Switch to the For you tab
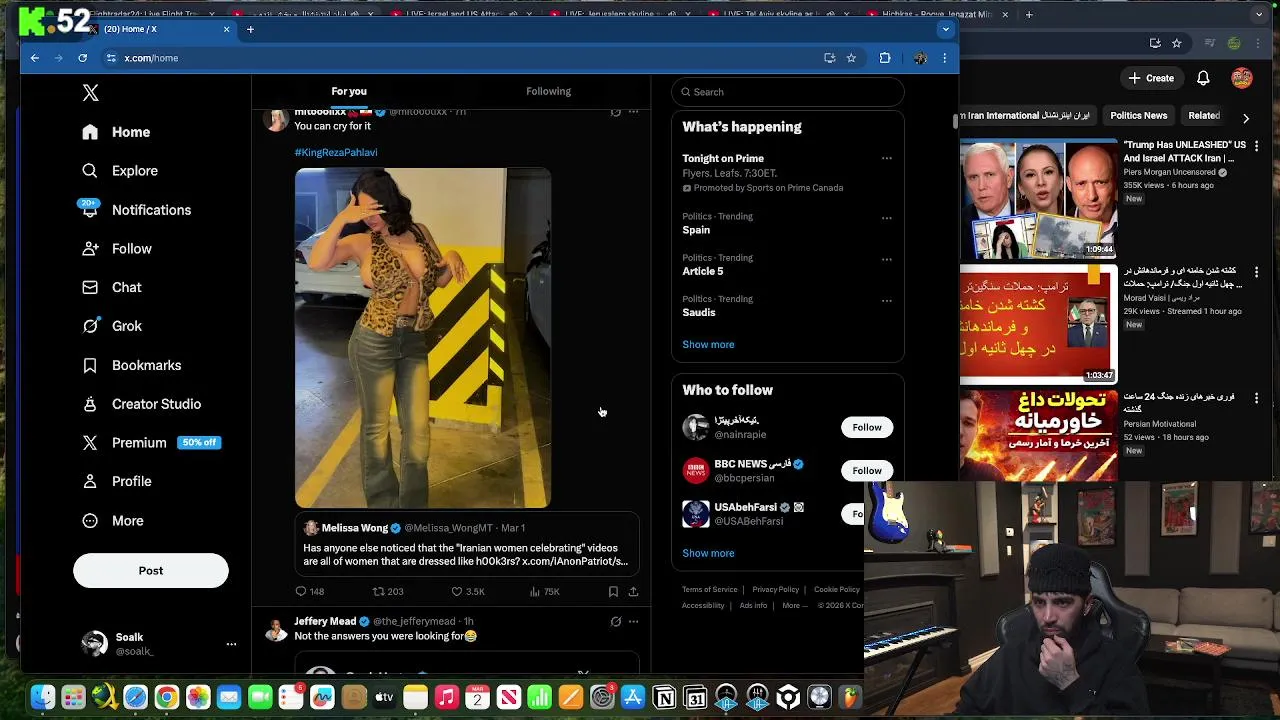 click(x=349, y=91)
